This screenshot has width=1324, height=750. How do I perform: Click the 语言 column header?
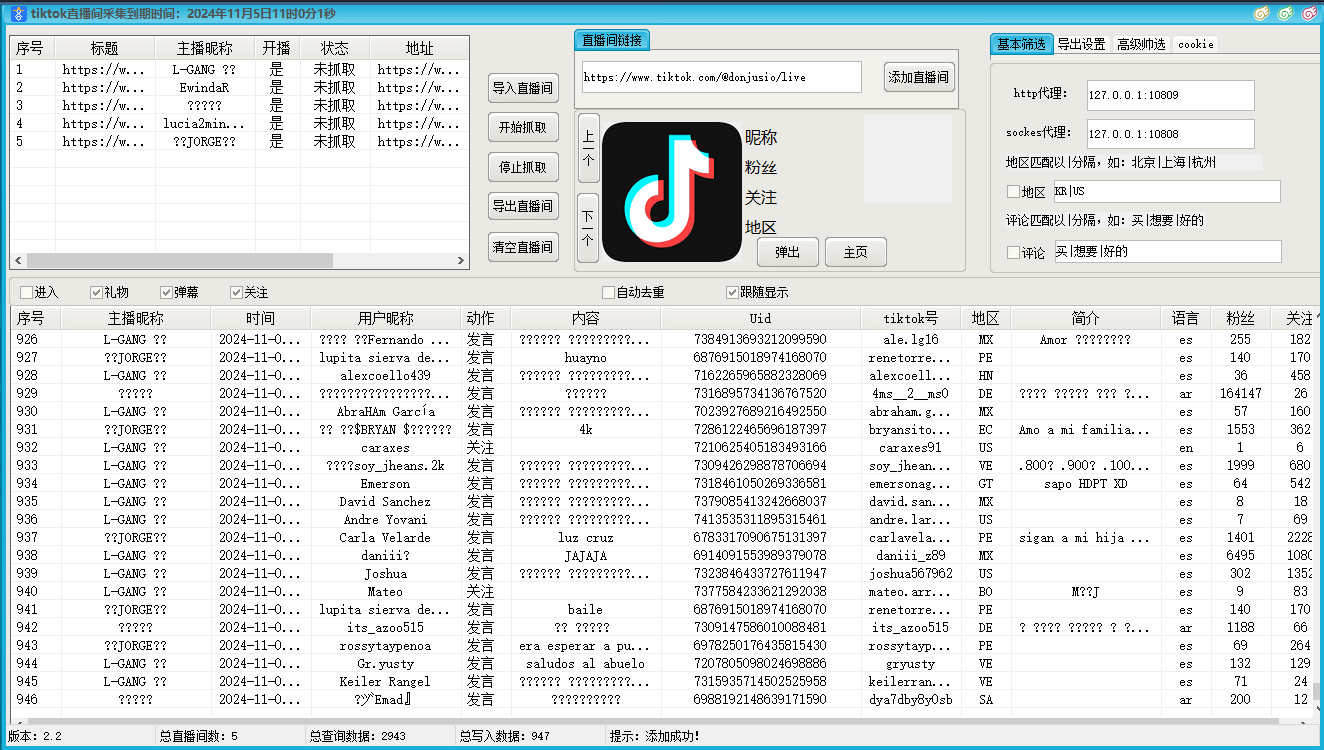pyautogui.click(x=1185, y=318)
